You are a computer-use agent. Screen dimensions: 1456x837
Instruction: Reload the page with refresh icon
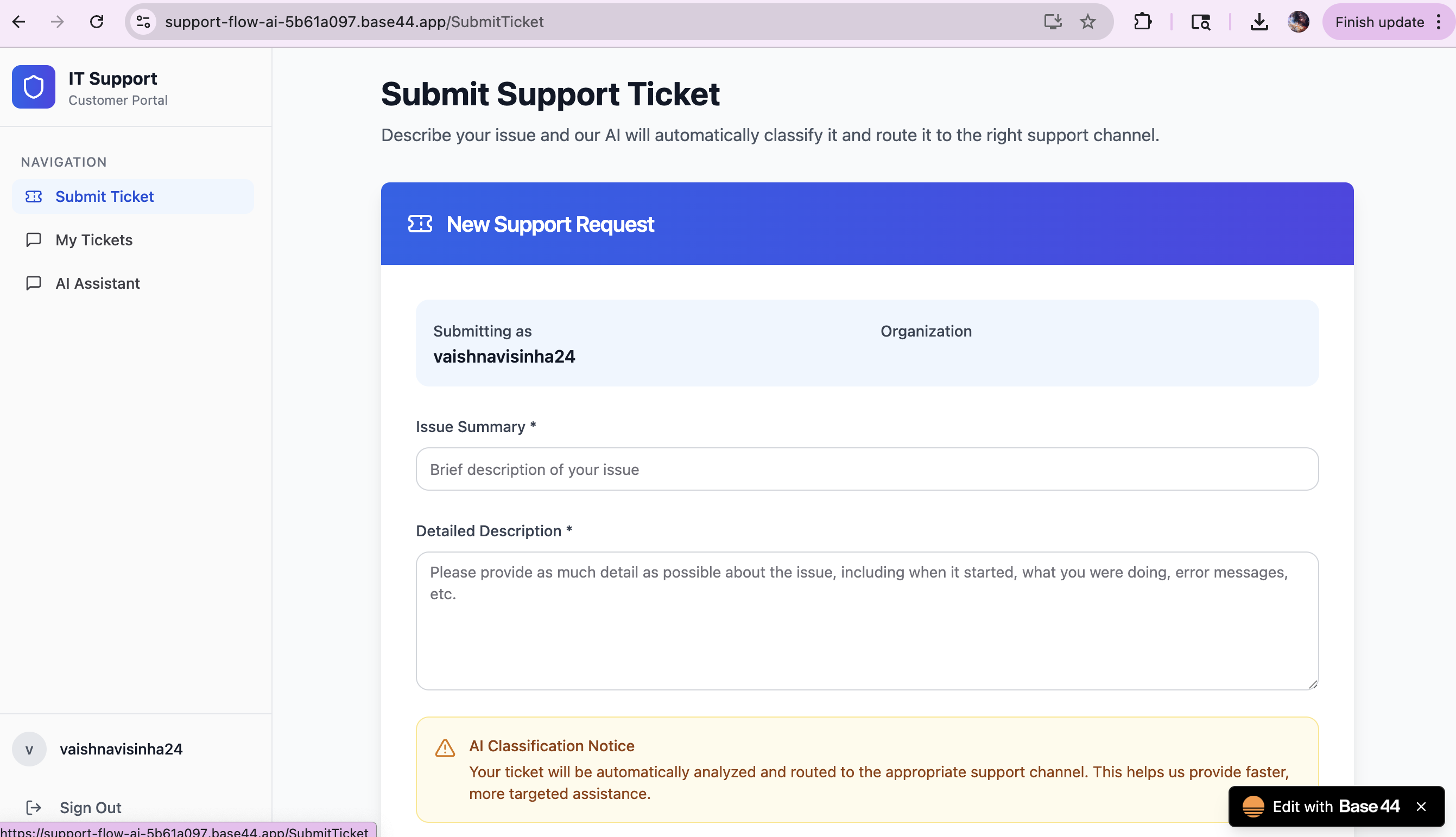coord(97,22)
